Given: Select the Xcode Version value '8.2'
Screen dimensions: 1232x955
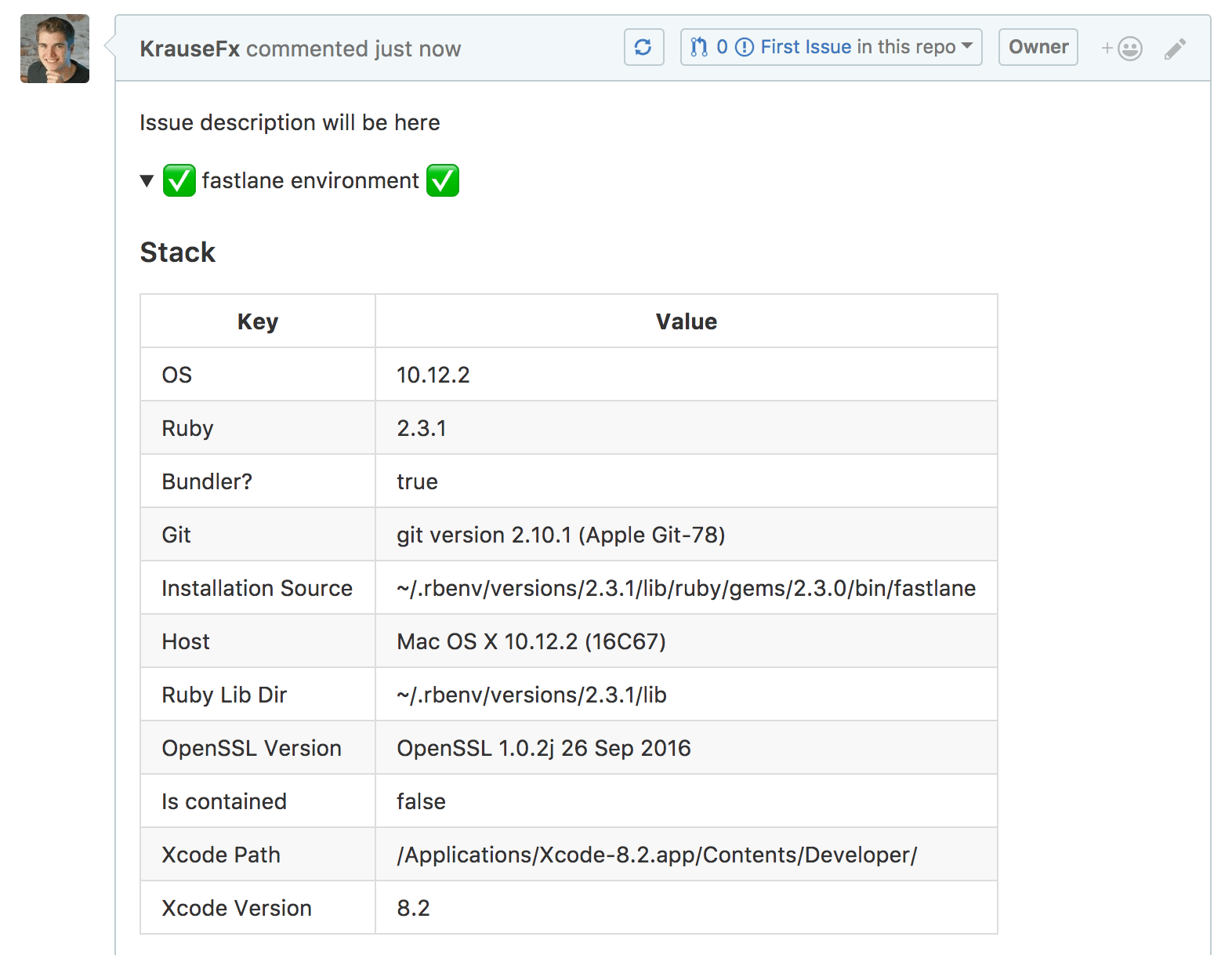Looking at the screenshot, I should (687, 908).
